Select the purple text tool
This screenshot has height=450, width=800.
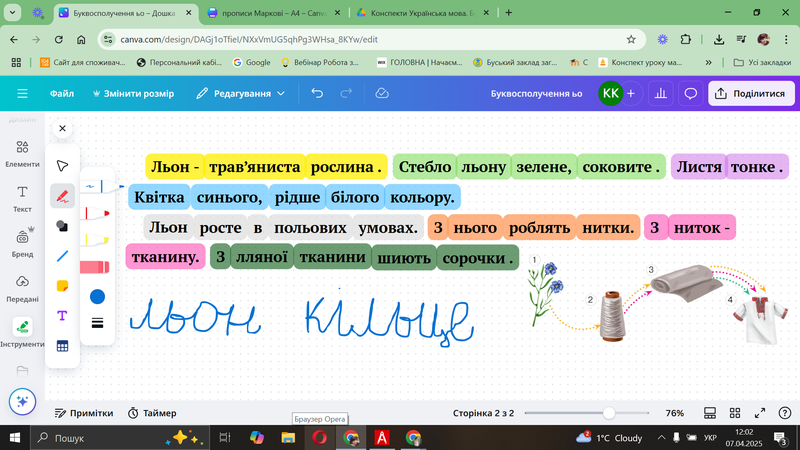62,316
